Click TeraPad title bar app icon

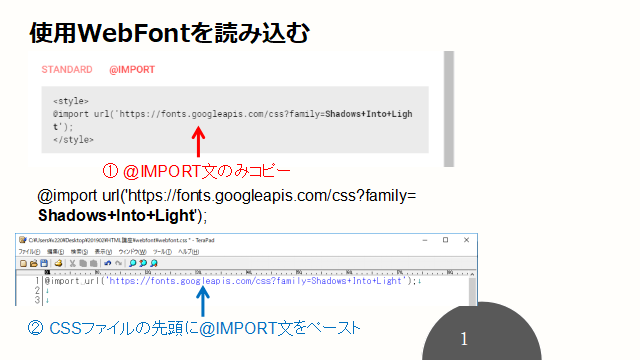(23, 240)
